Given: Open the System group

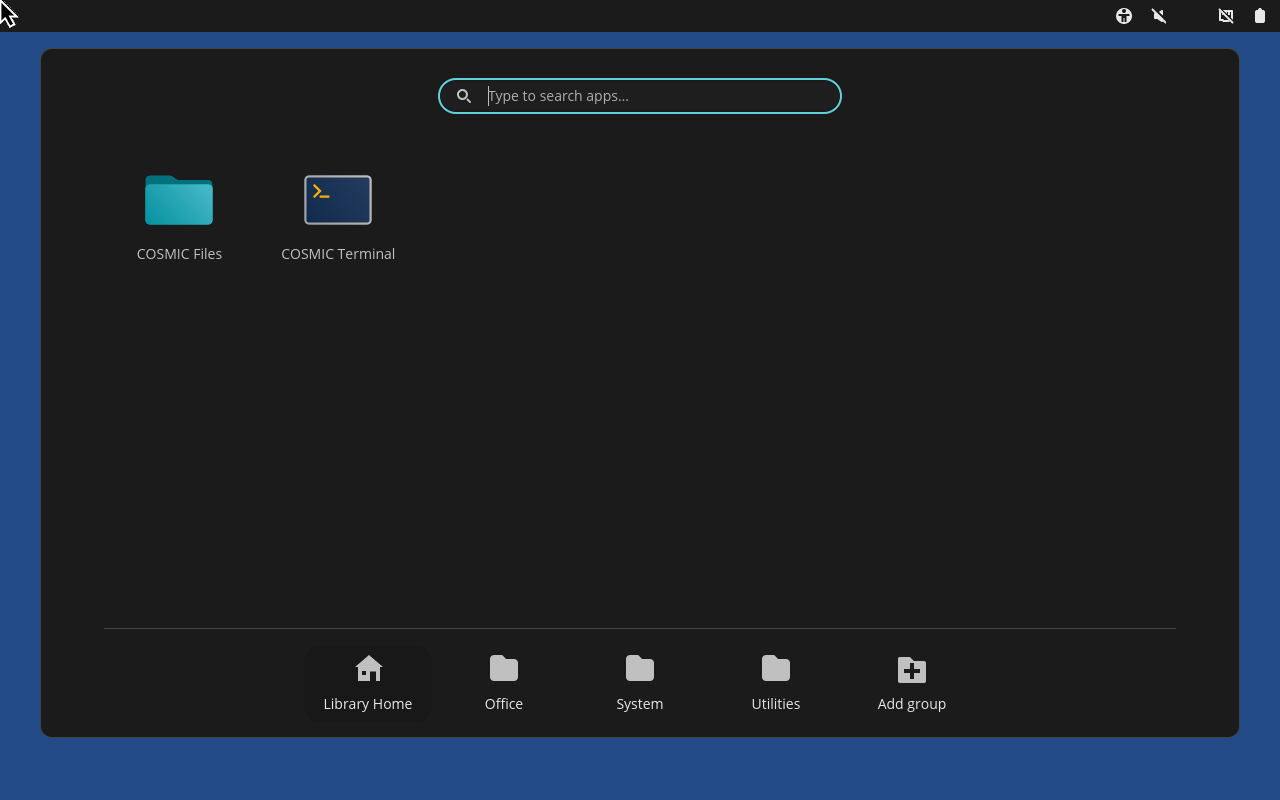Looking at the screenshot, I should (x=640, y=684).
